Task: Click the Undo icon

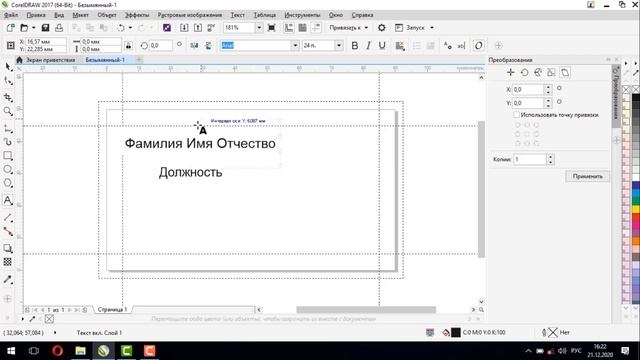Action: coord(121,28)
